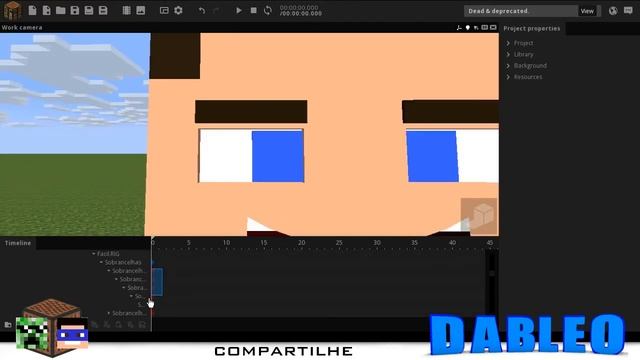The height and width of the screenshot is (360, 640).
Task: Collapse the 'Sobranc...' timeline row
Action: pos(116,279)
